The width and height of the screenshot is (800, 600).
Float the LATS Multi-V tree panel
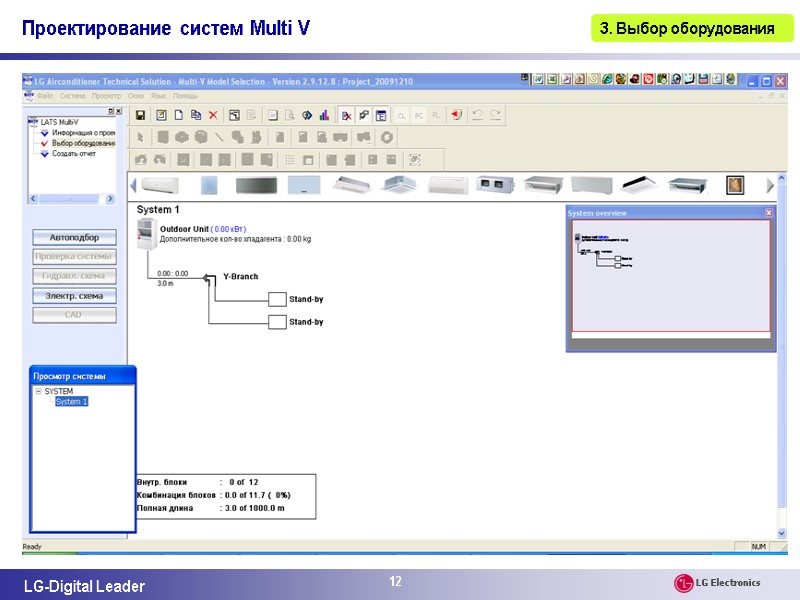(x=111, y=111)
